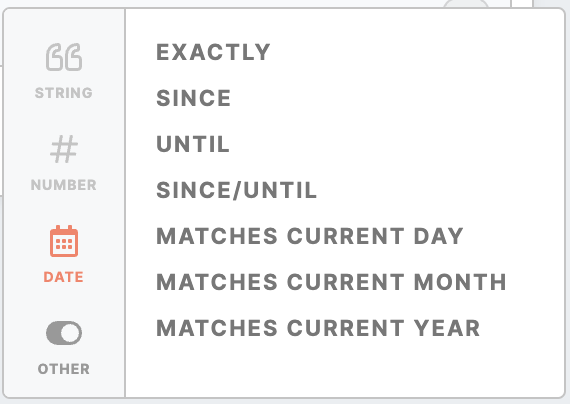Click the left quote mark of the String icon
Image resolution: width=570 pixels, height=404 pixels.
[x=55, y=57]
